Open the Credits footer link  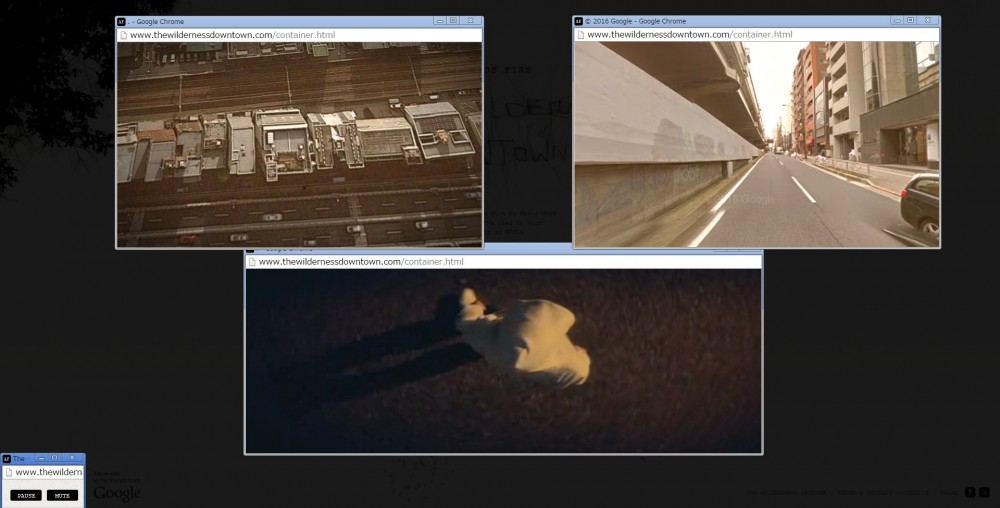916,493
